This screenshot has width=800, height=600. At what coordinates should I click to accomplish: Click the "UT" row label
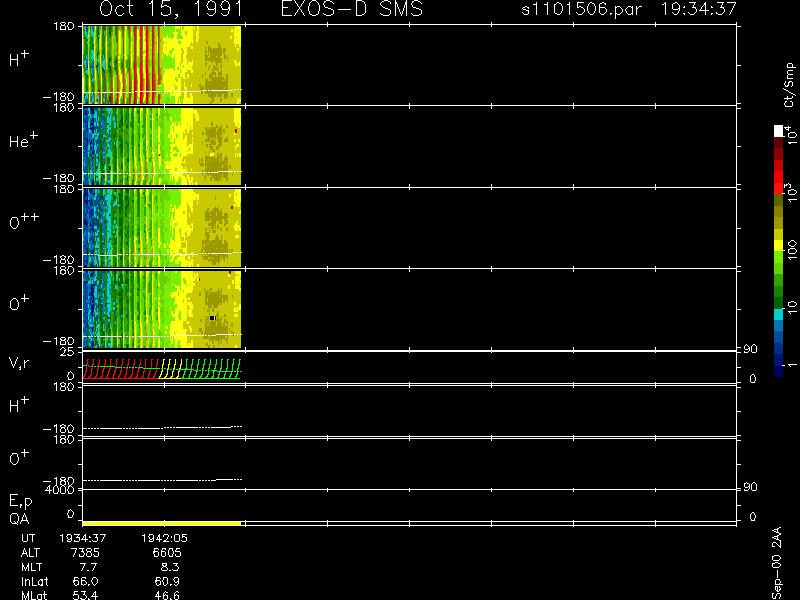pyautogui.click(x=28, y=538)
